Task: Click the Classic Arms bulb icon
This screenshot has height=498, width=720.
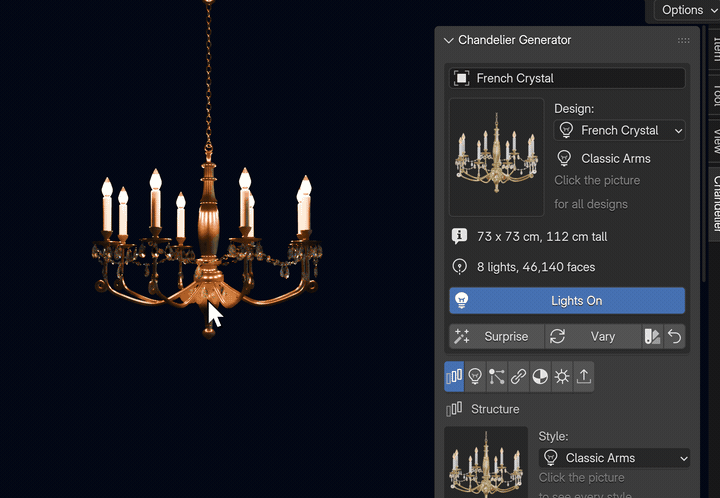Action: (564, 158)
